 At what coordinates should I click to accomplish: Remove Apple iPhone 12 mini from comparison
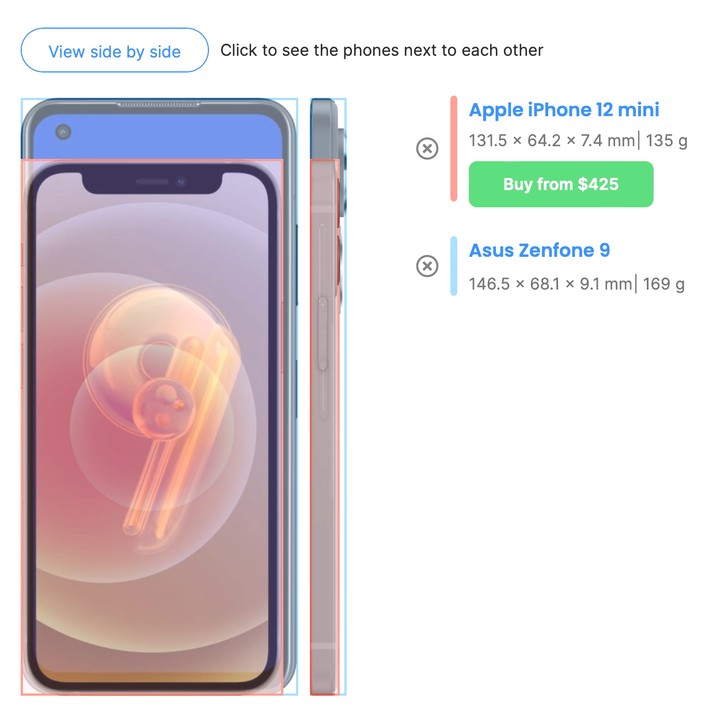(427, 148)
